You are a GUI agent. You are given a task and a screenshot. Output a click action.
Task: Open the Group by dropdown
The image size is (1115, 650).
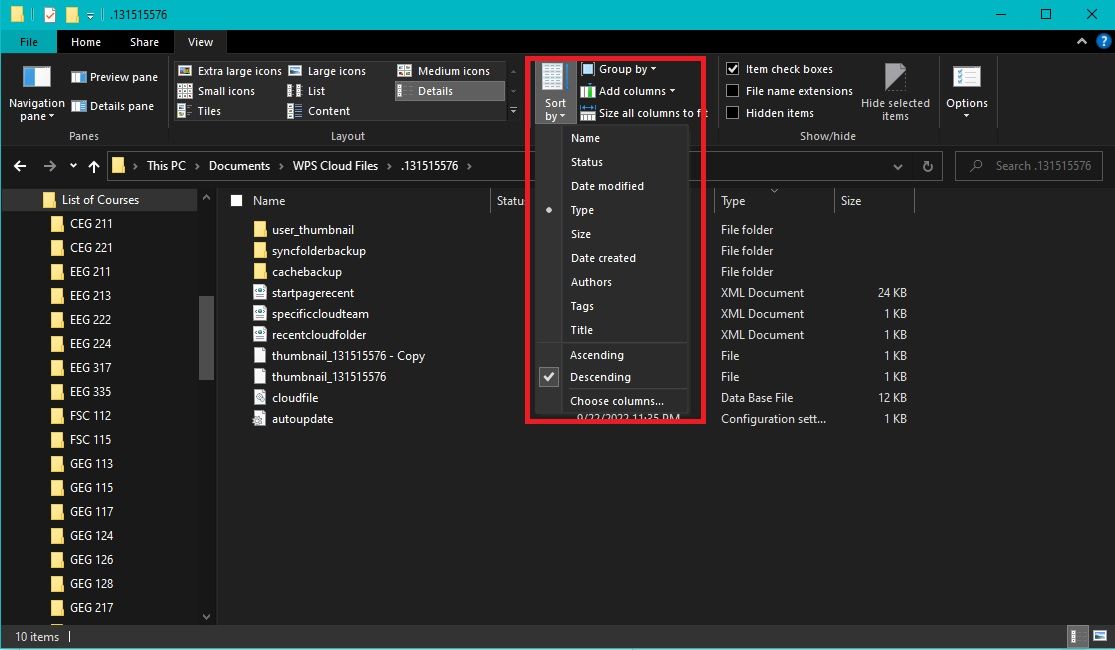click(x=620, y=68)
